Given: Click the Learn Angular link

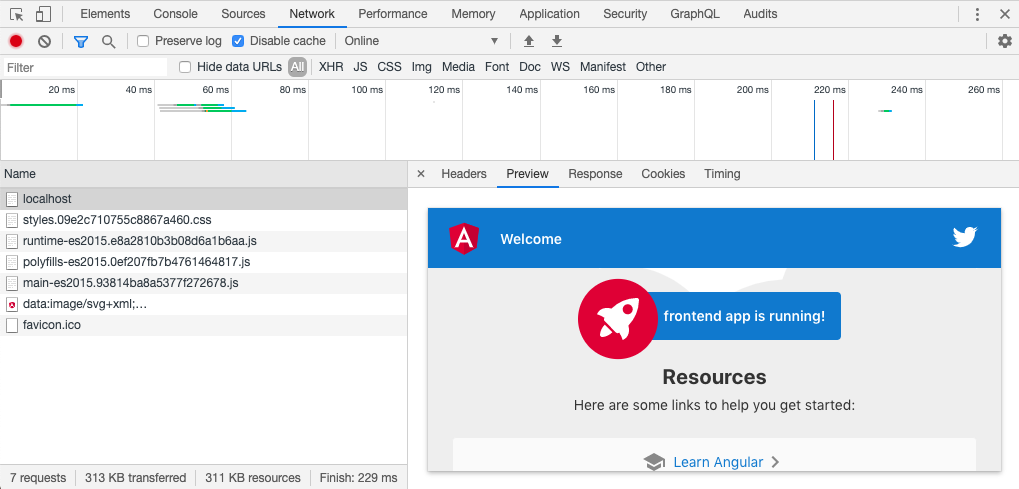Looking at the screenshot, I should point(717,462).
